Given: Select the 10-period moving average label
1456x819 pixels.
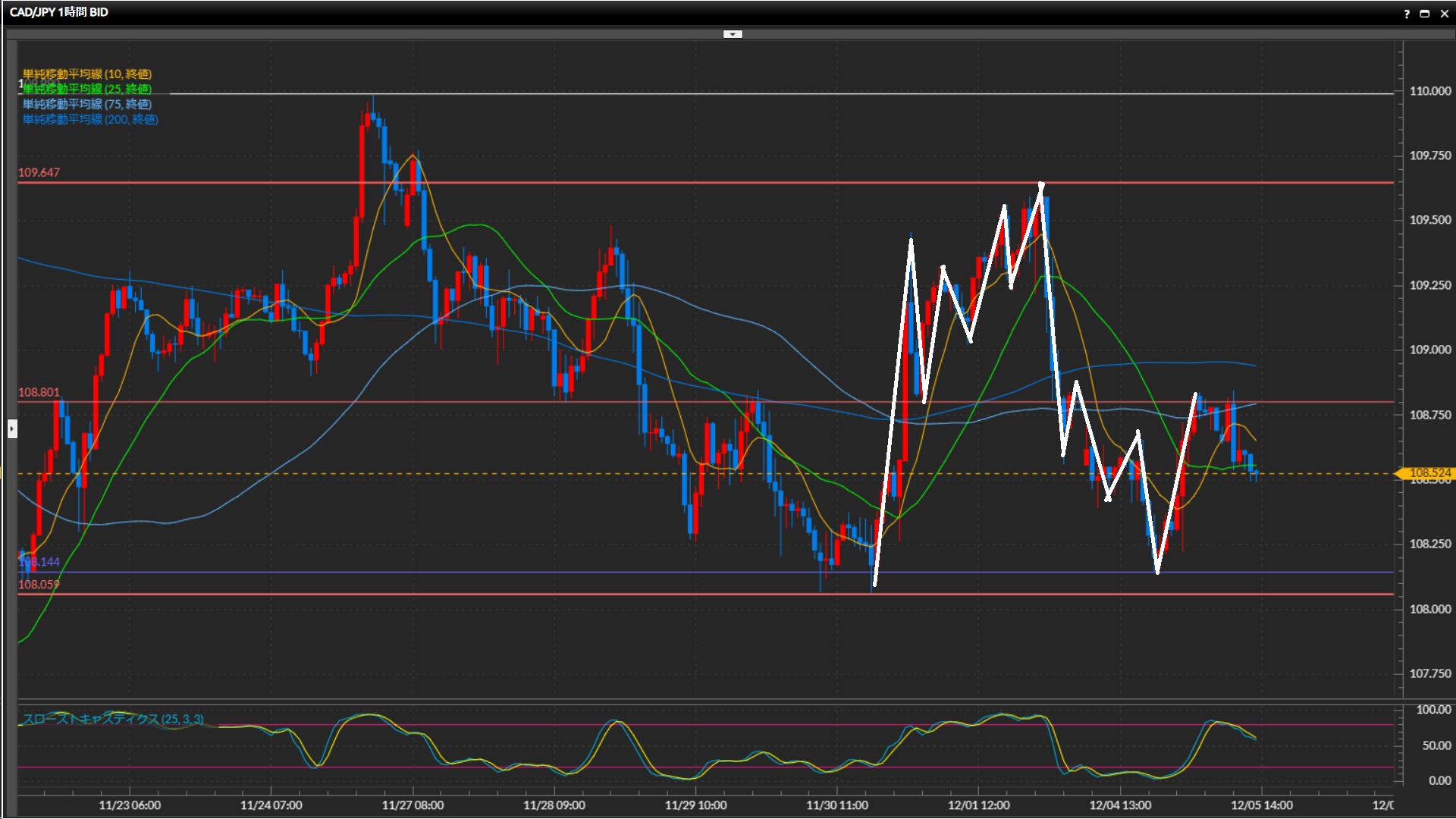Looking at the screenshot, I should [x=87, y=74].
